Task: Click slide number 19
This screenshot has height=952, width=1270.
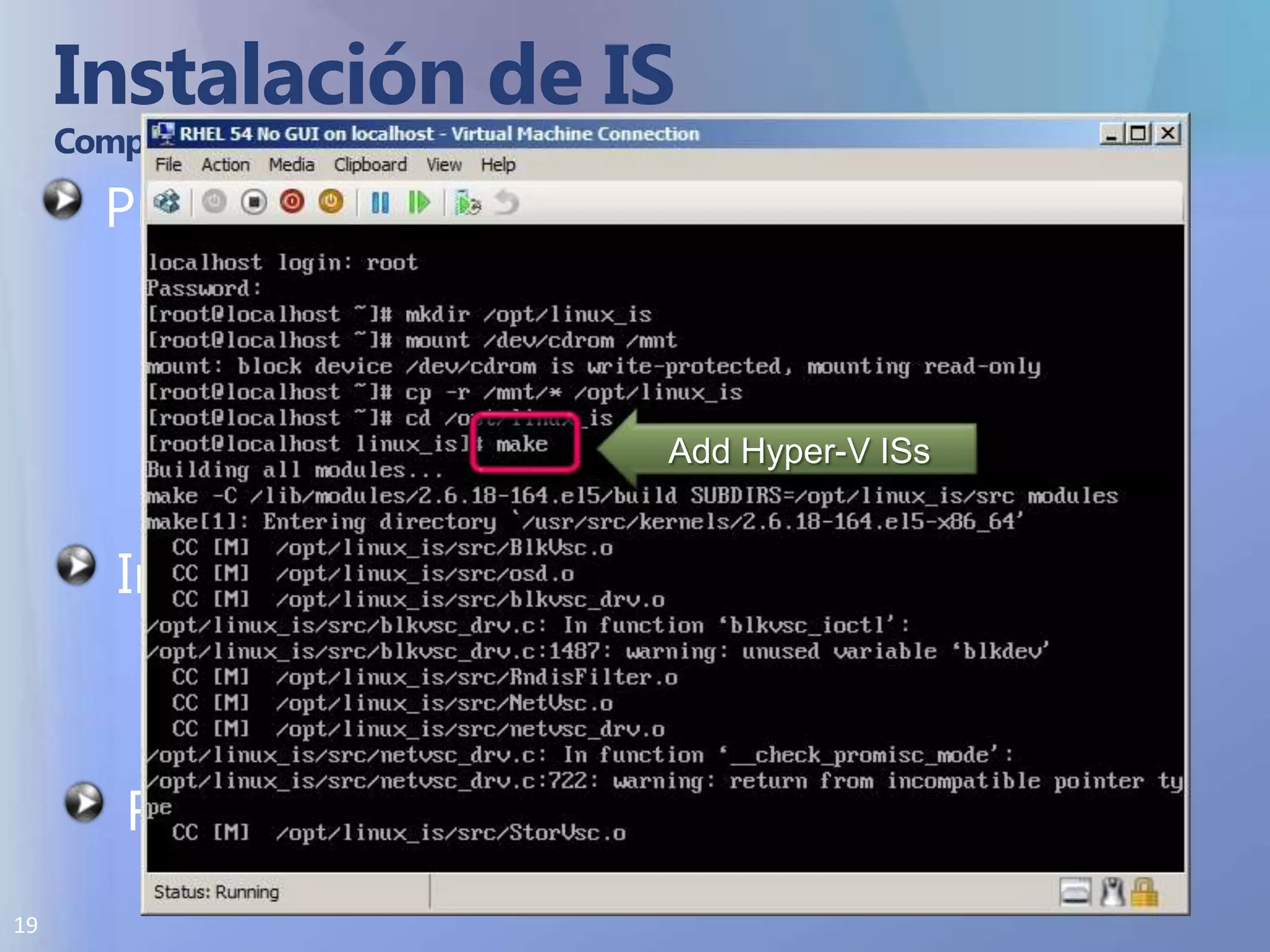Action: pos(25,925)
